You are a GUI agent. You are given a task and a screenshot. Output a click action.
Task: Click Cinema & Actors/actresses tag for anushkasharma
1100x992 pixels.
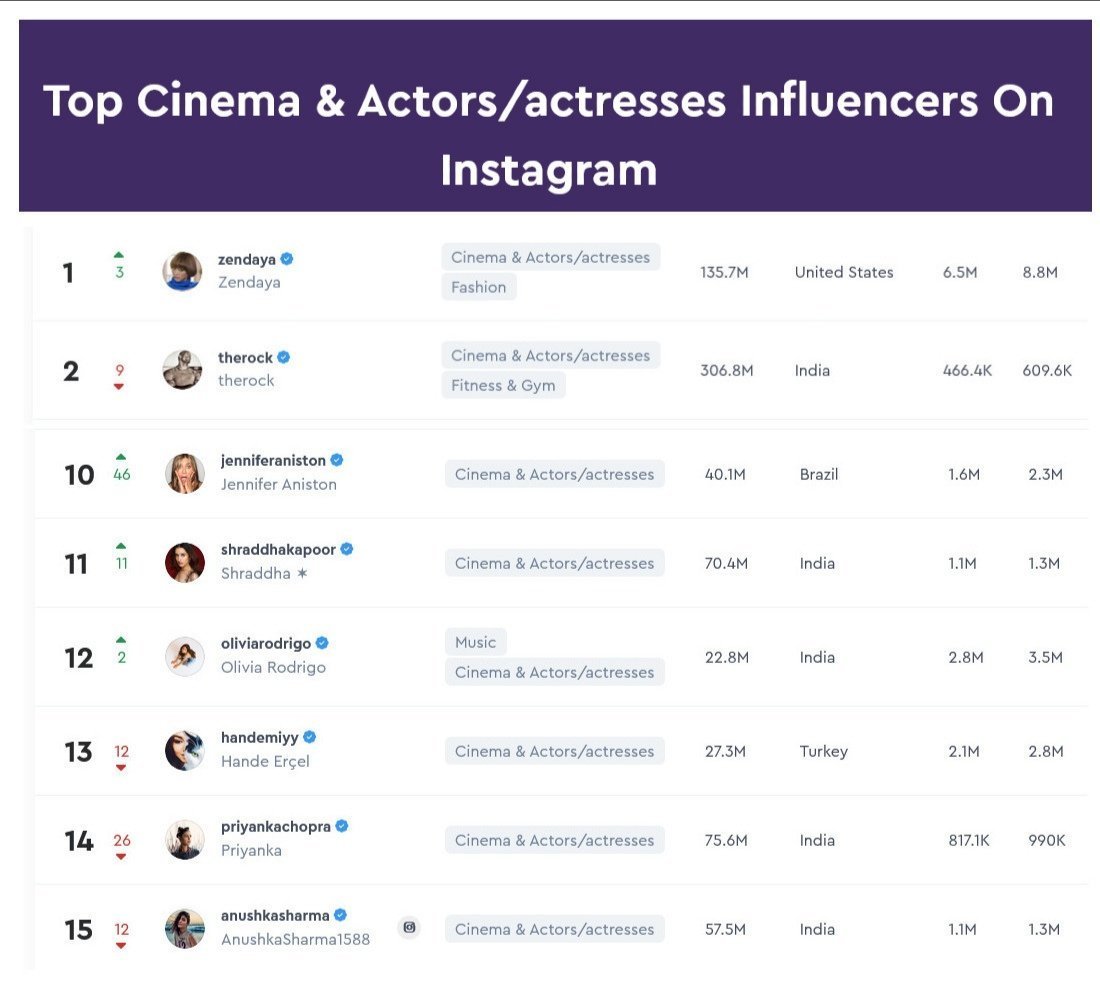click(x=554, y=929)
